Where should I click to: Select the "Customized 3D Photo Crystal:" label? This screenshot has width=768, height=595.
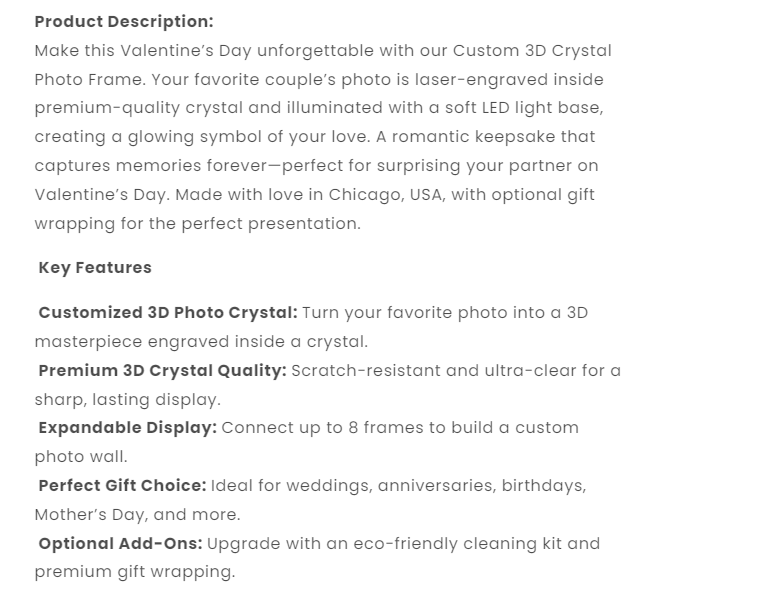click(x=167, y=312)
